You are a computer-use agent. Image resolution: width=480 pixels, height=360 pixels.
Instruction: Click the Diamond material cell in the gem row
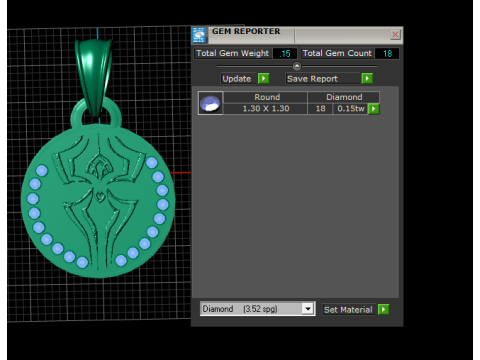[x=343, y=97]
